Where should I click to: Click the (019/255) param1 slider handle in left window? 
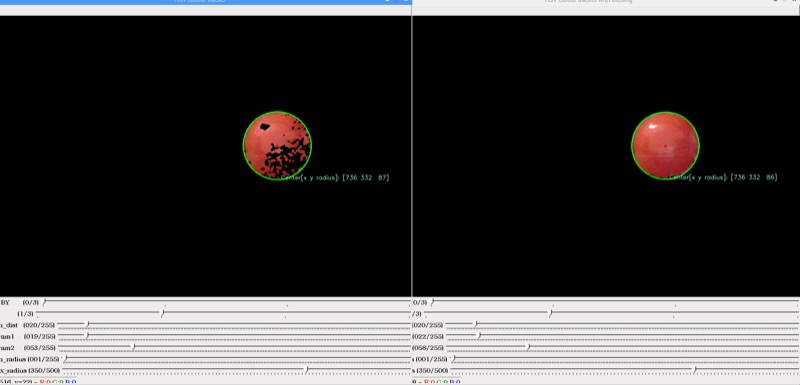coord(87,336)
